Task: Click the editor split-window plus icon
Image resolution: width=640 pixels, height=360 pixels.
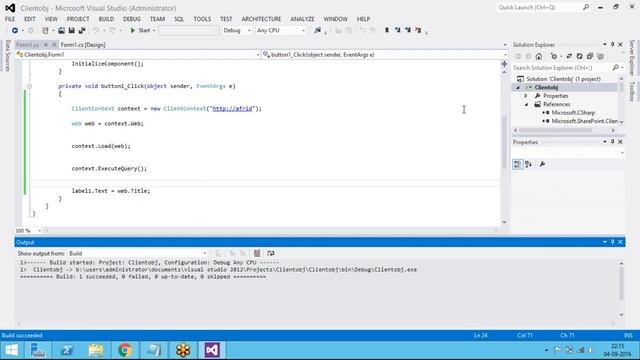Action: 504,64
